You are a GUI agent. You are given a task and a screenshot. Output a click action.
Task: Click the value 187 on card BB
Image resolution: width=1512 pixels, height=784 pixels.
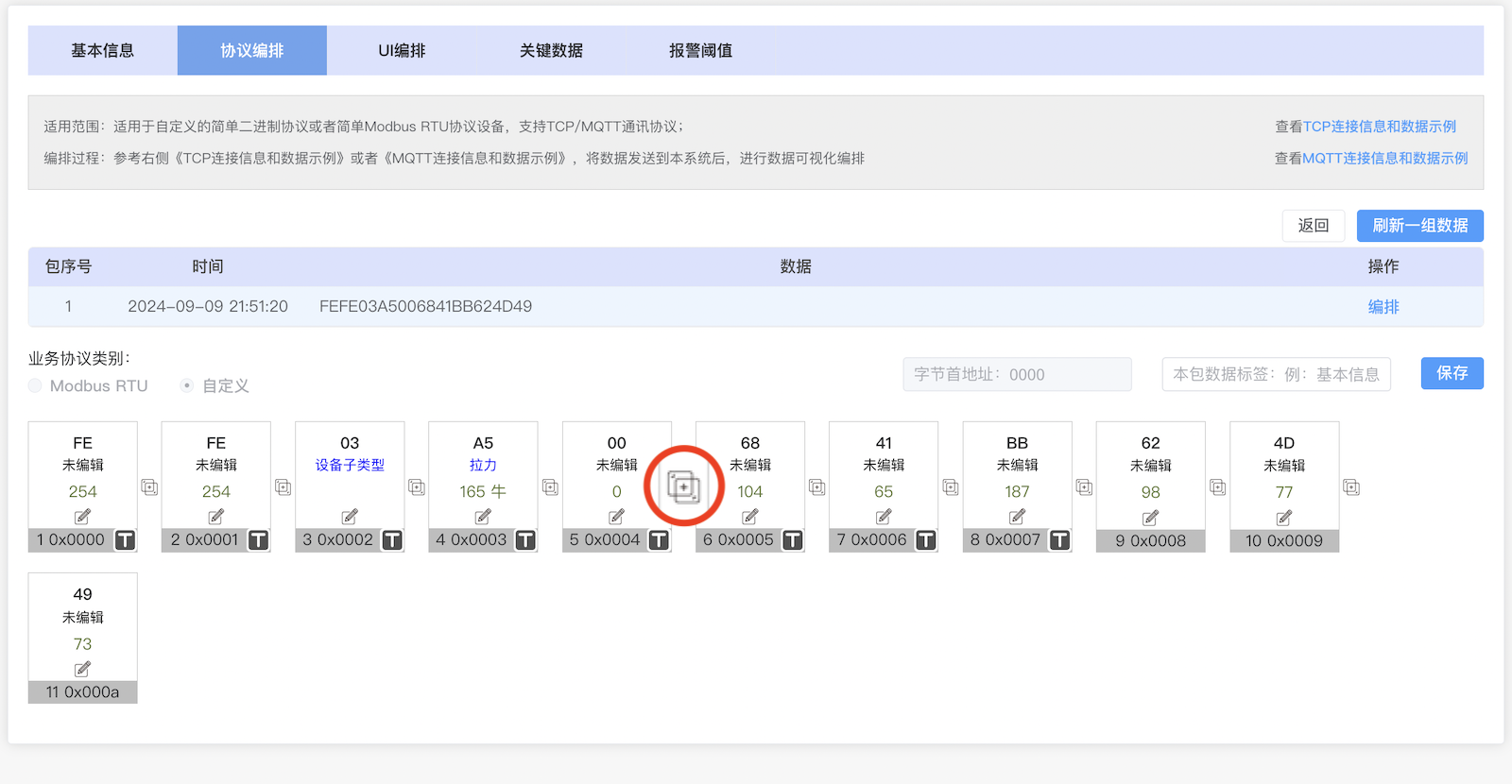[x=1017, y=491]
